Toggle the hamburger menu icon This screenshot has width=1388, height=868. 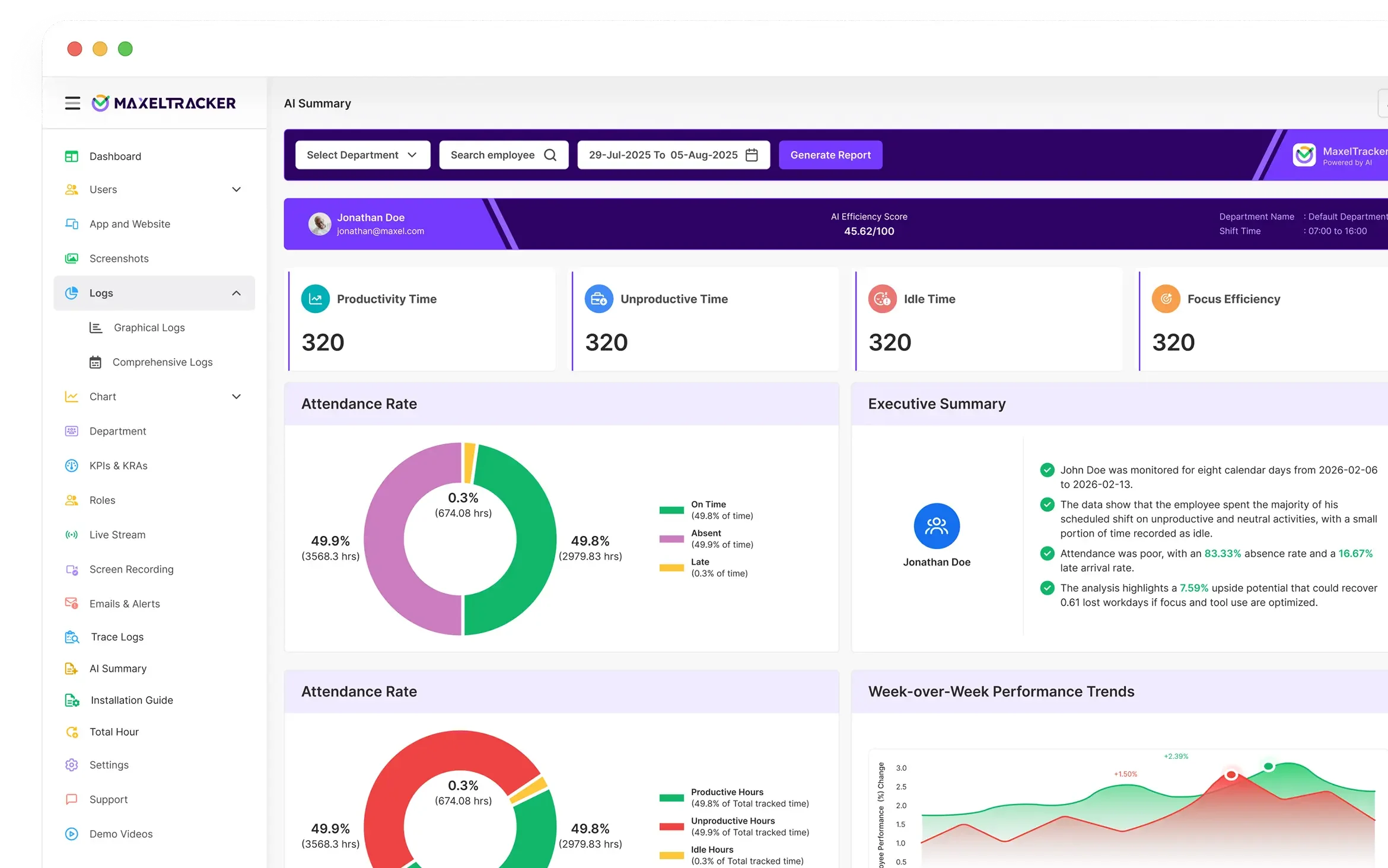coord(72,103)
